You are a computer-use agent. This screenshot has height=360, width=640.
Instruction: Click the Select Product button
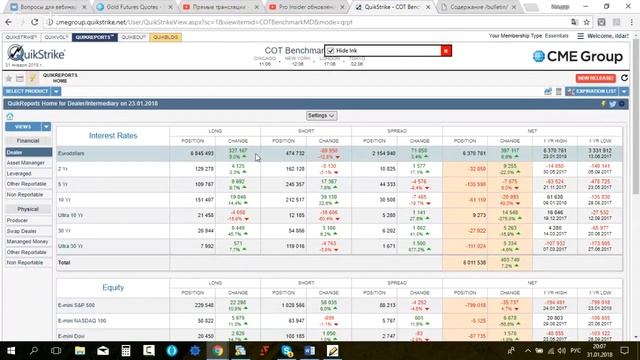27,91
